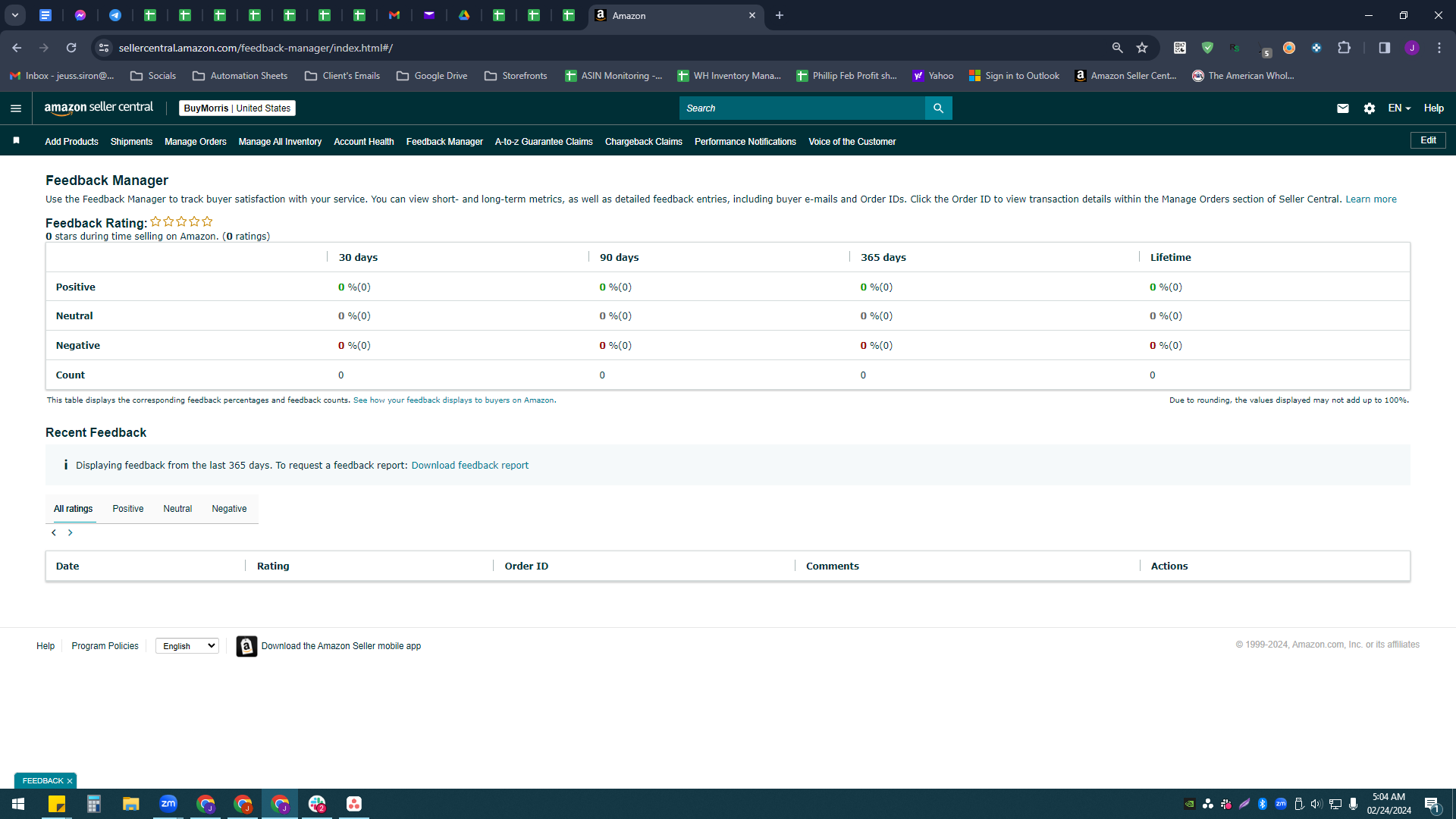Open Shipments menu item
This screenshot has height=819, width=1456.
131,142
